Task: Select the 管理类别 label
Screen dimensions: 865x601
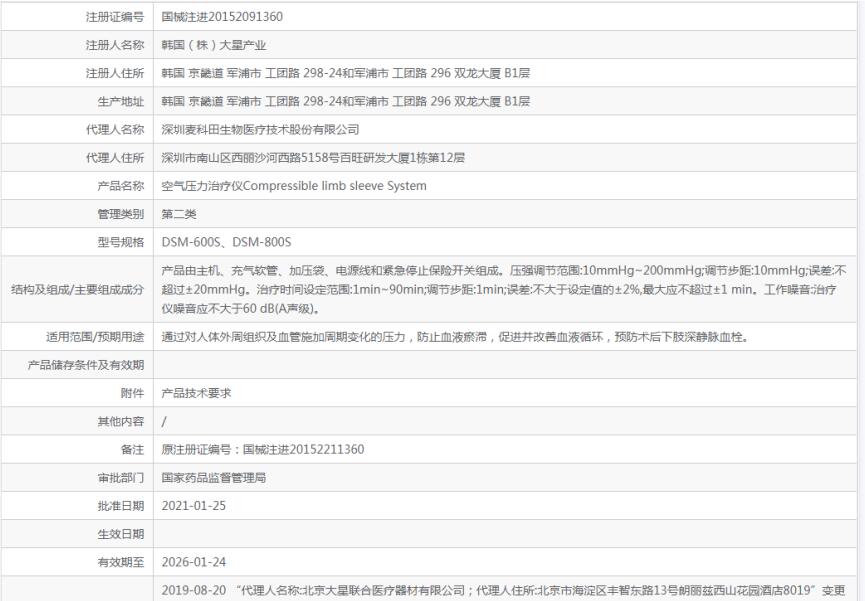Action: [121, 214]
